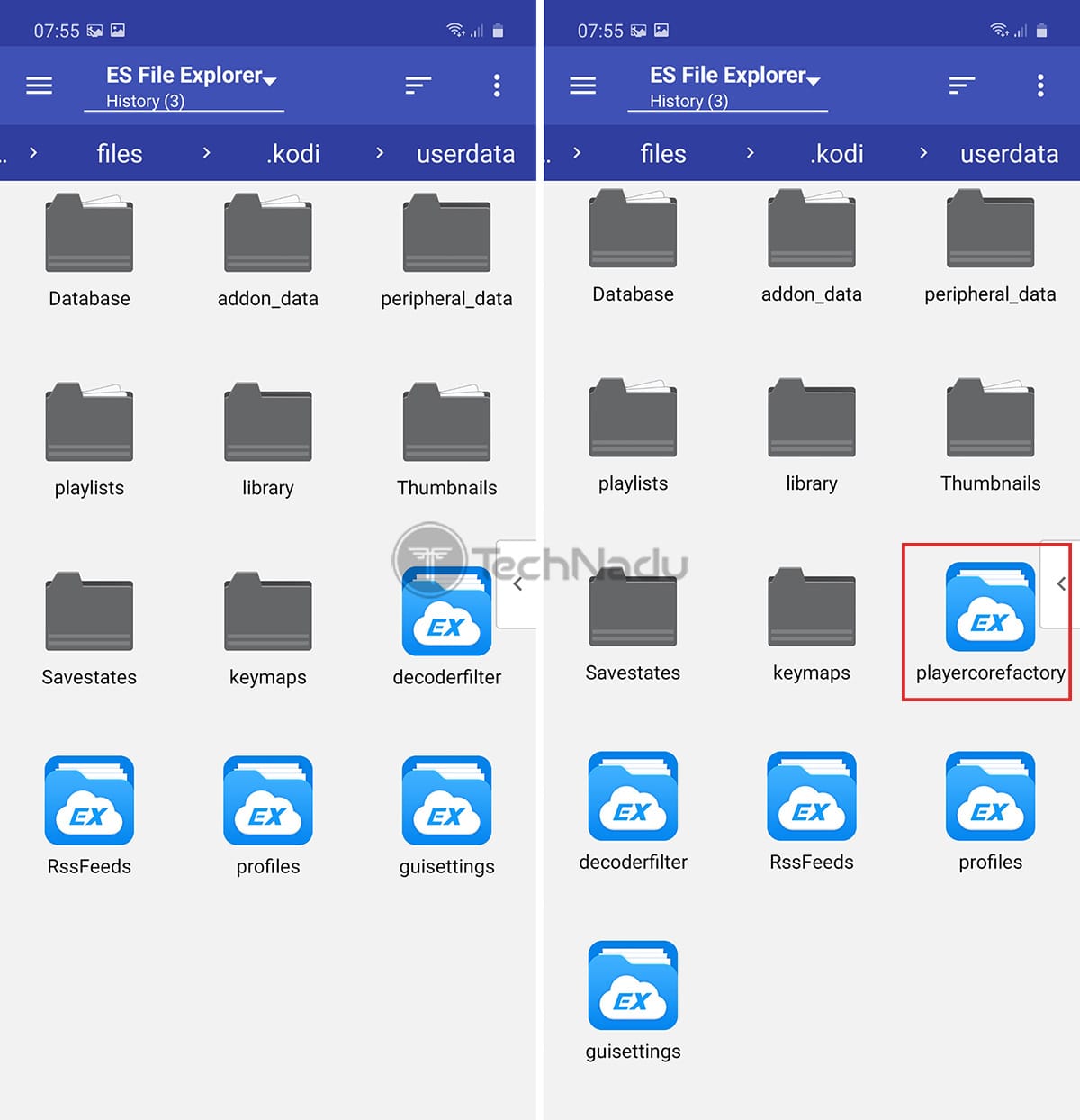Open peripheral_data folder in right screen
The width and height of the screenshot is (1080, 1120).
click(990, 247)
